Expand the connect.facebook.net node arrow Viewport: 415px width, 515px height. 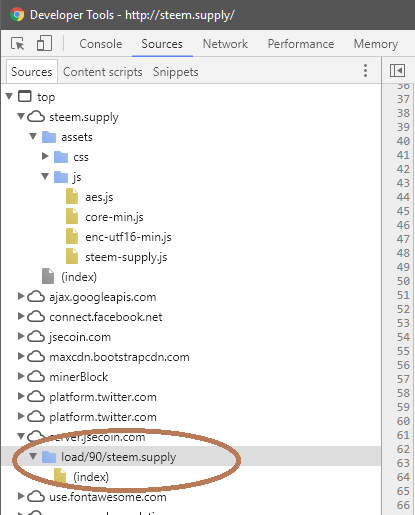[21, 316]
